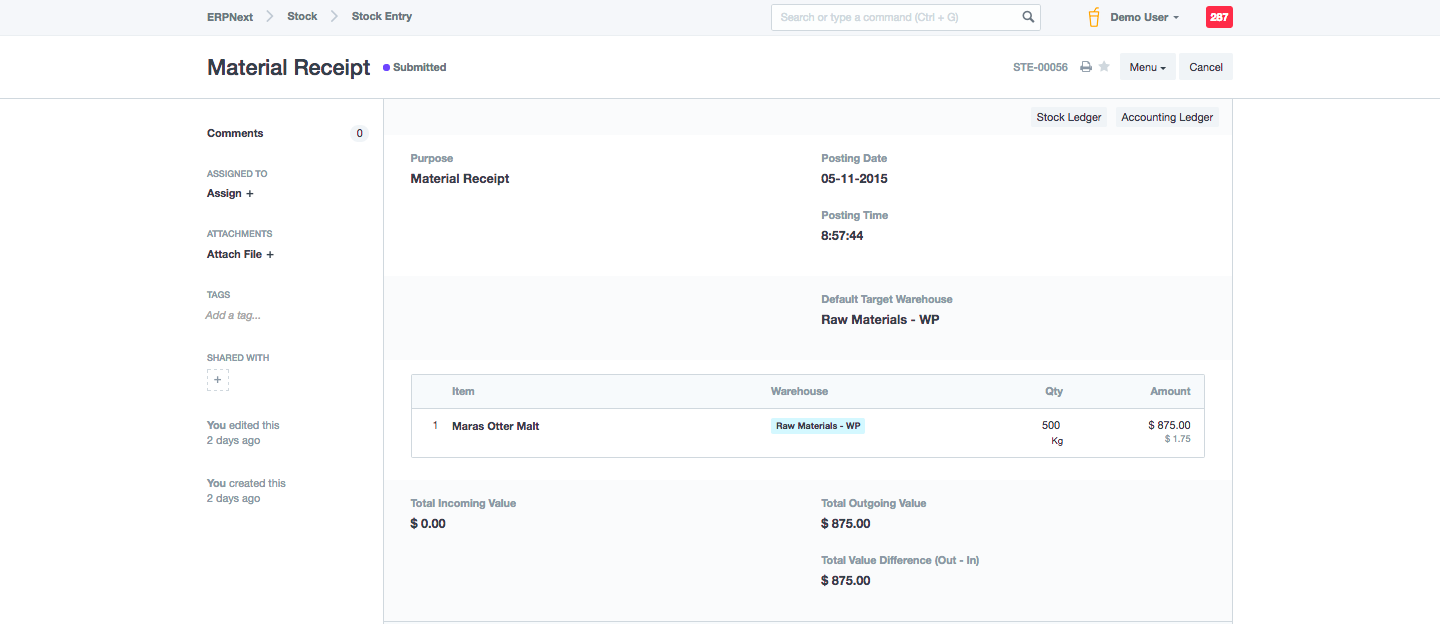Expand the Demo User account dropdown
1440x624 pixels.
tap(1145, 17)
